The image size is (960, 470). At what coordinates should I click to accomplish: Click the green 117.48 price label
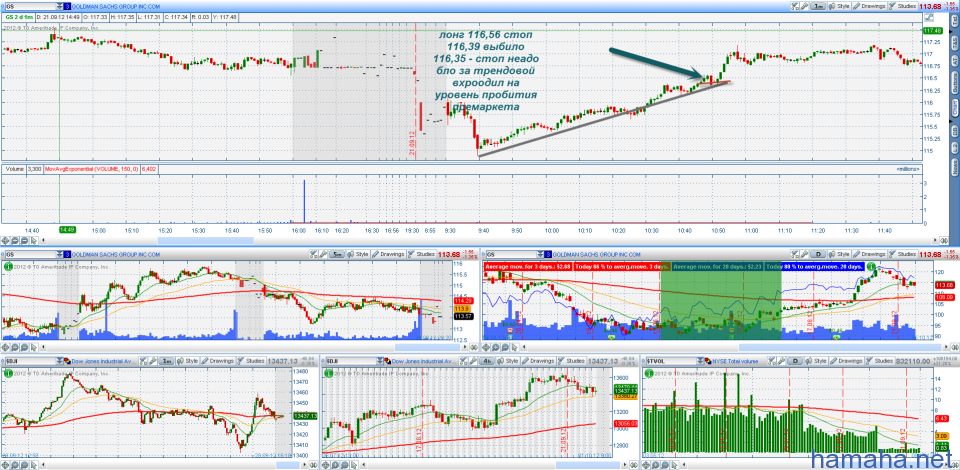[x=932, y=31]
